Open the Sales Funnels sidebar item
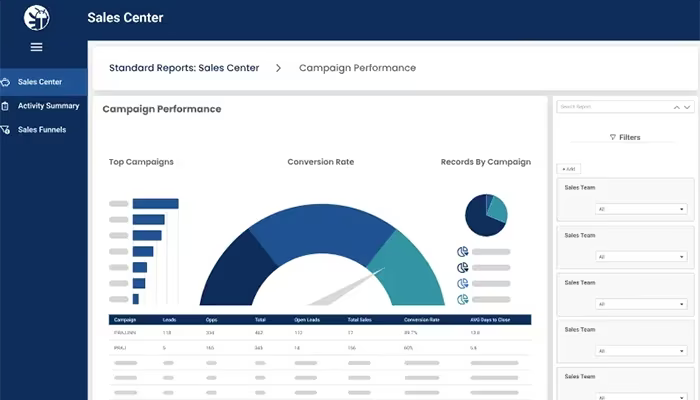The image size is (700, 400). point(44,130)
